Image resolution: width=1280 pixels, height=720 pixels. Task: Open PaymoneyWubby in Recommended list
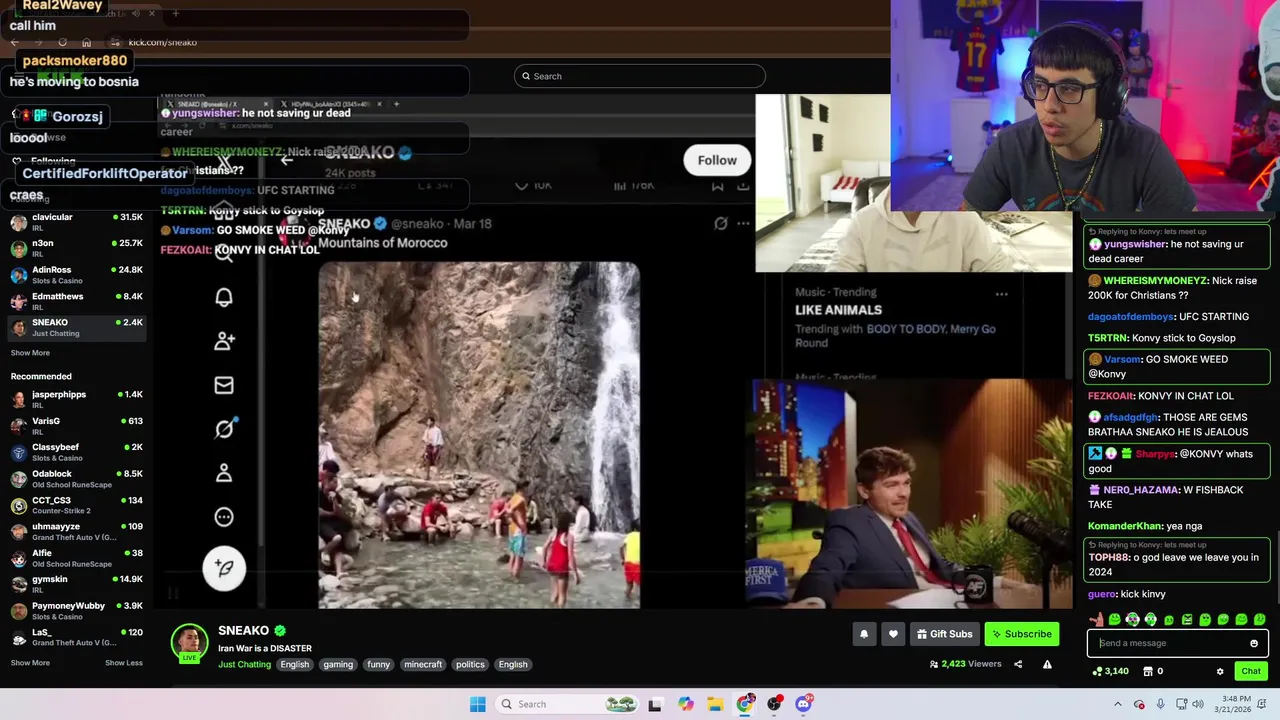point(77,610)
